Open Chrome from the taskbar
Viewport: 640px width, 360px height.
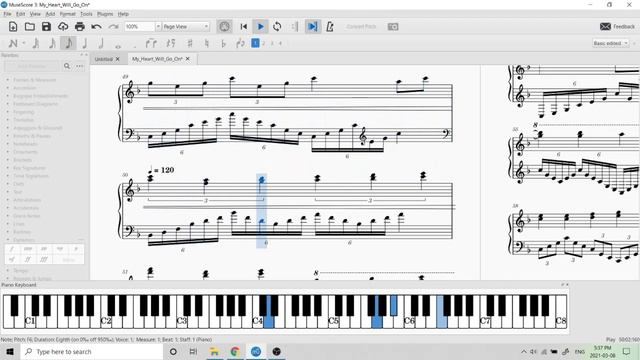point(235,351)
